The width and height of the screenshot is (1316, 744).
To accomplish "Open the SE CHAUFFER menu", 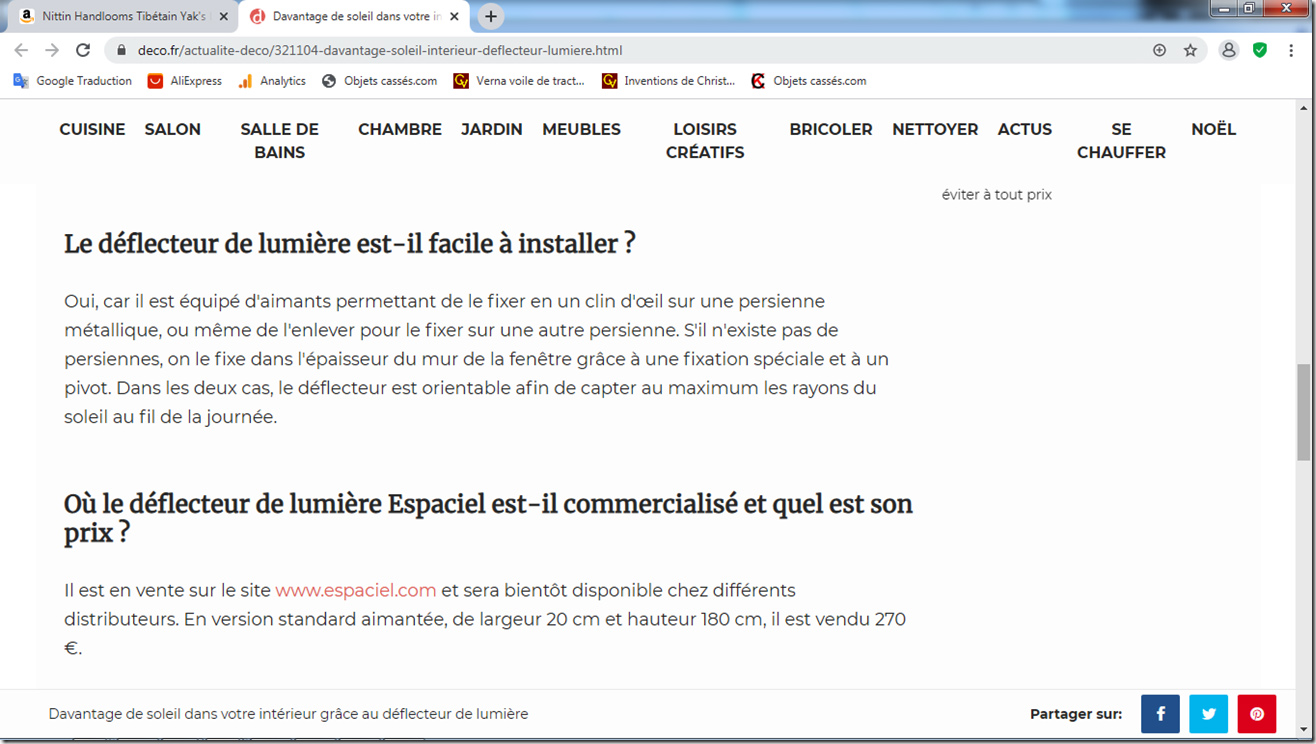I will [x=1121, y=141].
